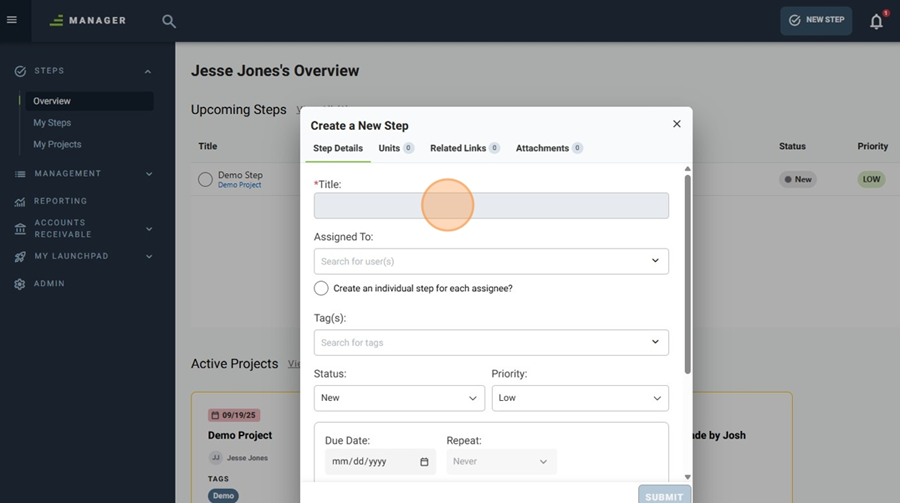This screenshot has width=900, height=503.
Task: Click the Status column header
Action: click(792, 146)
